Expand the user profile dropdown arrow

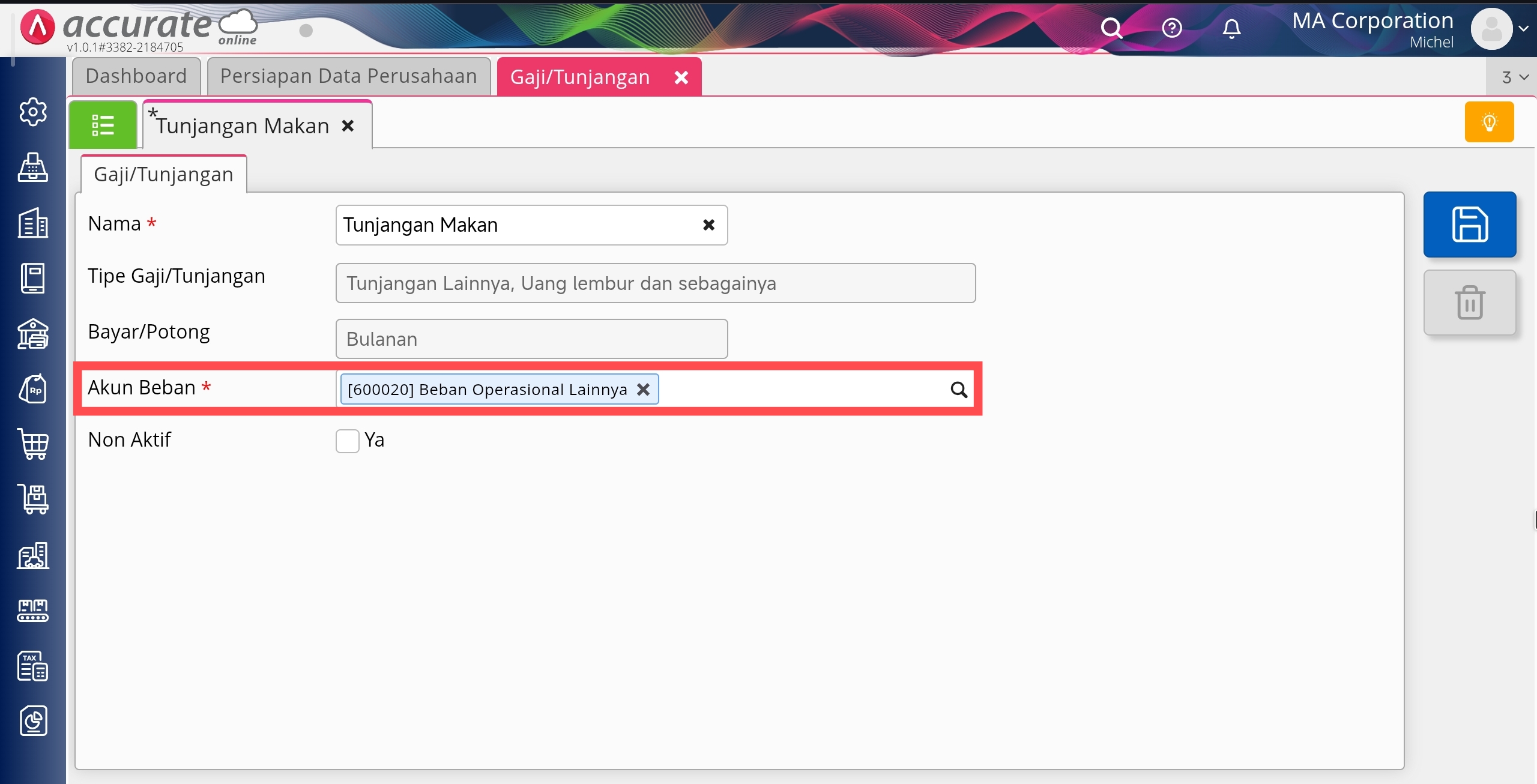point(1523,28)
